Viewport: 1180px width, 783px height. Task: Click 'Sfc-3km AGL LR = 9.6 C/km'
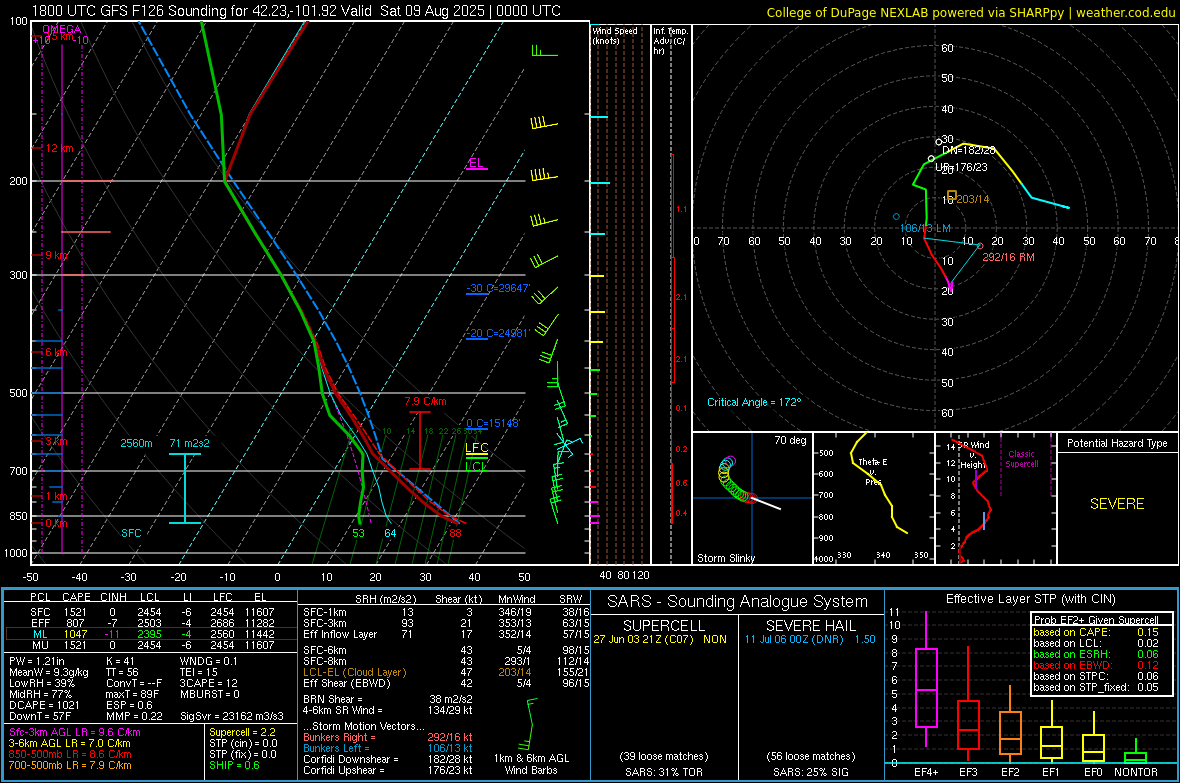[75, 732]
